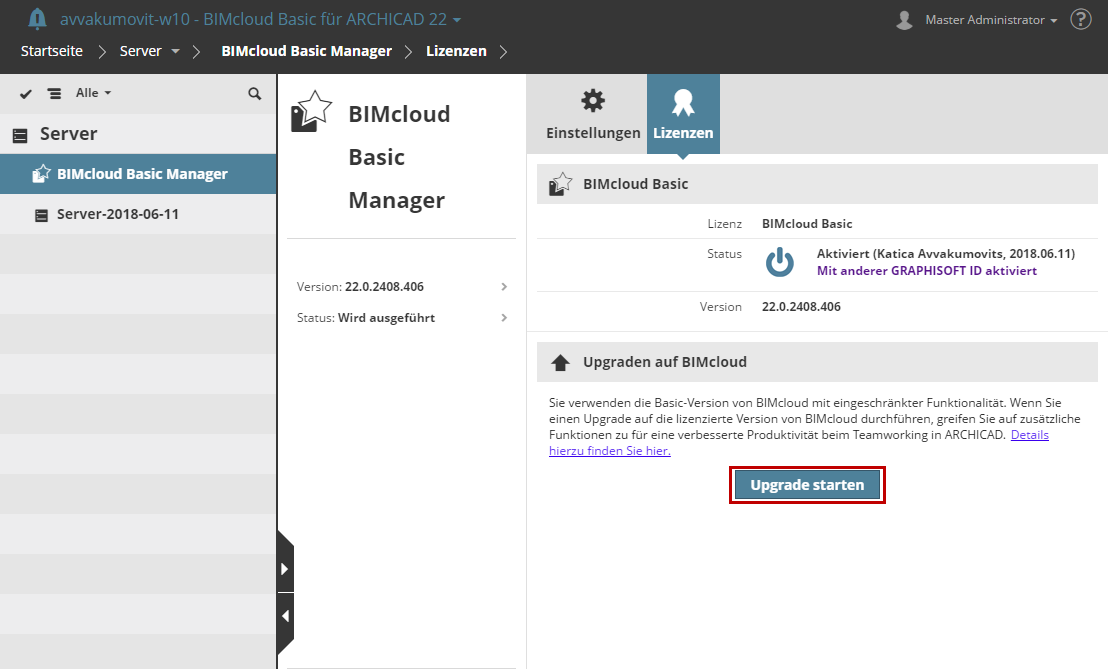Open the search magnifier in the sidebar
Viewport: 1108px width, 669px height.
255,92
